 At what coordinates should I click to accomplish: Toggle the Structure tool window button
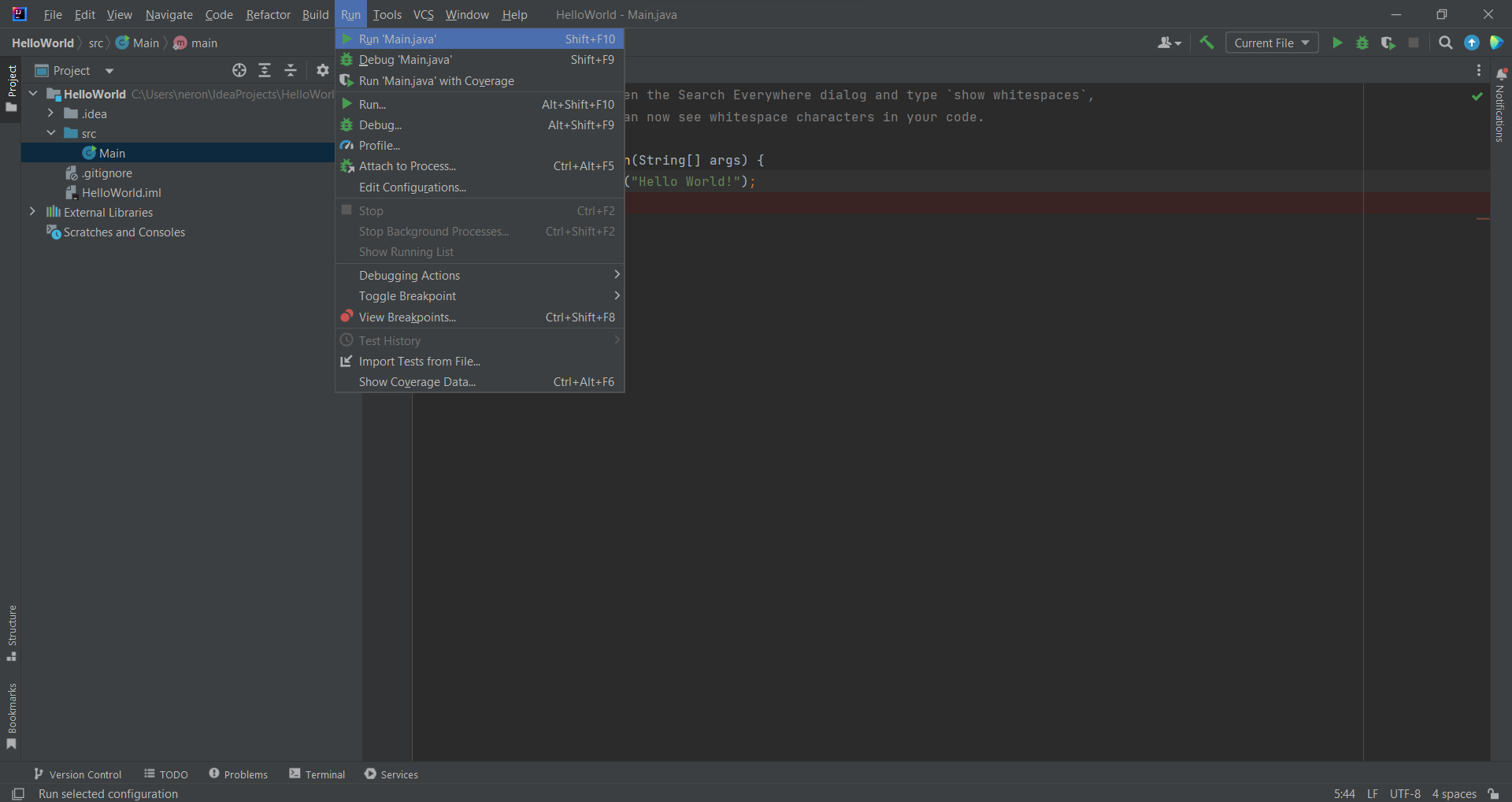pyautogui.click(x=11, y=633)
